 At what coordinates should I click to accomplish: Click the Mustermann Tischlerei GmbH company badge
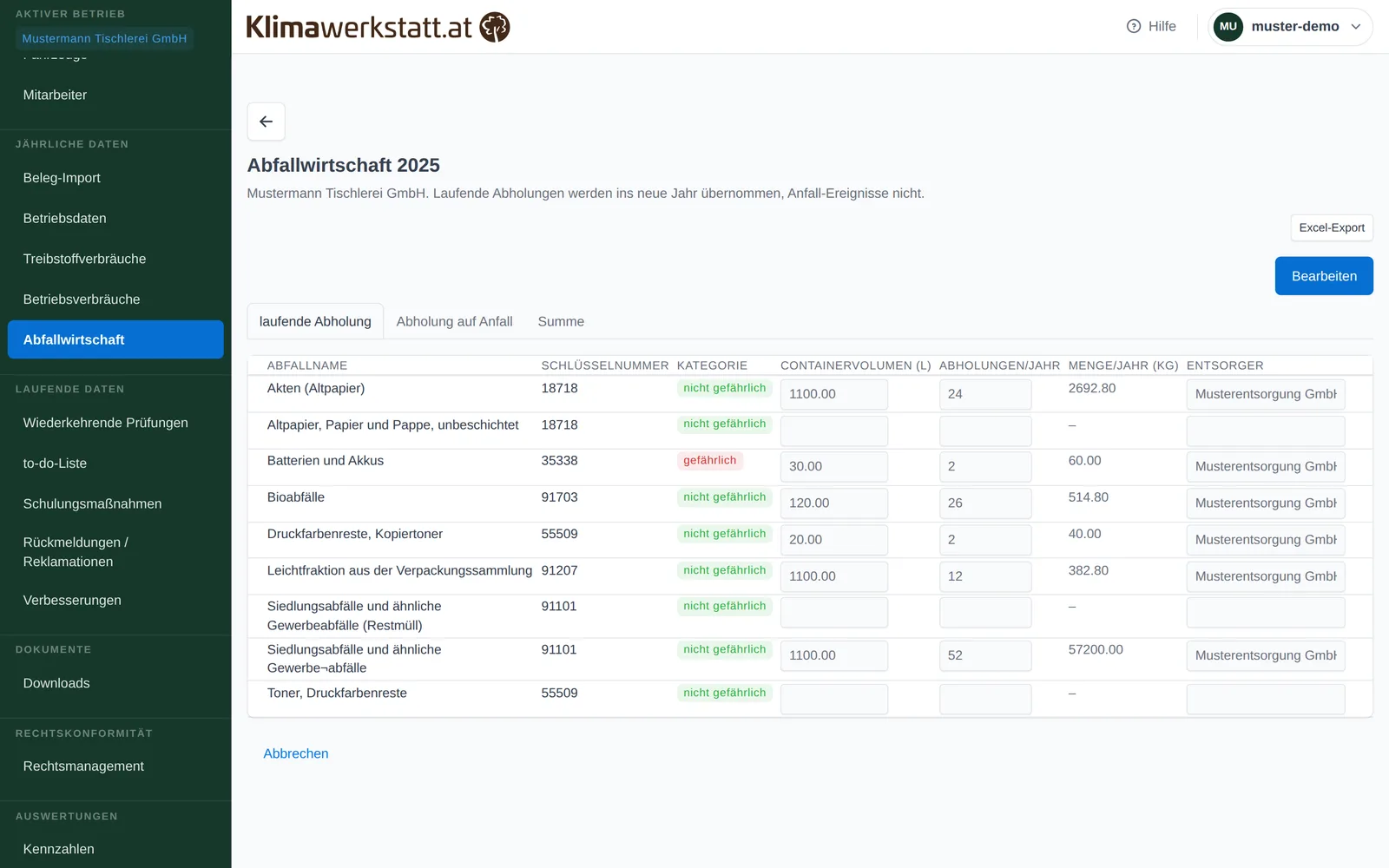pos(104,38)
